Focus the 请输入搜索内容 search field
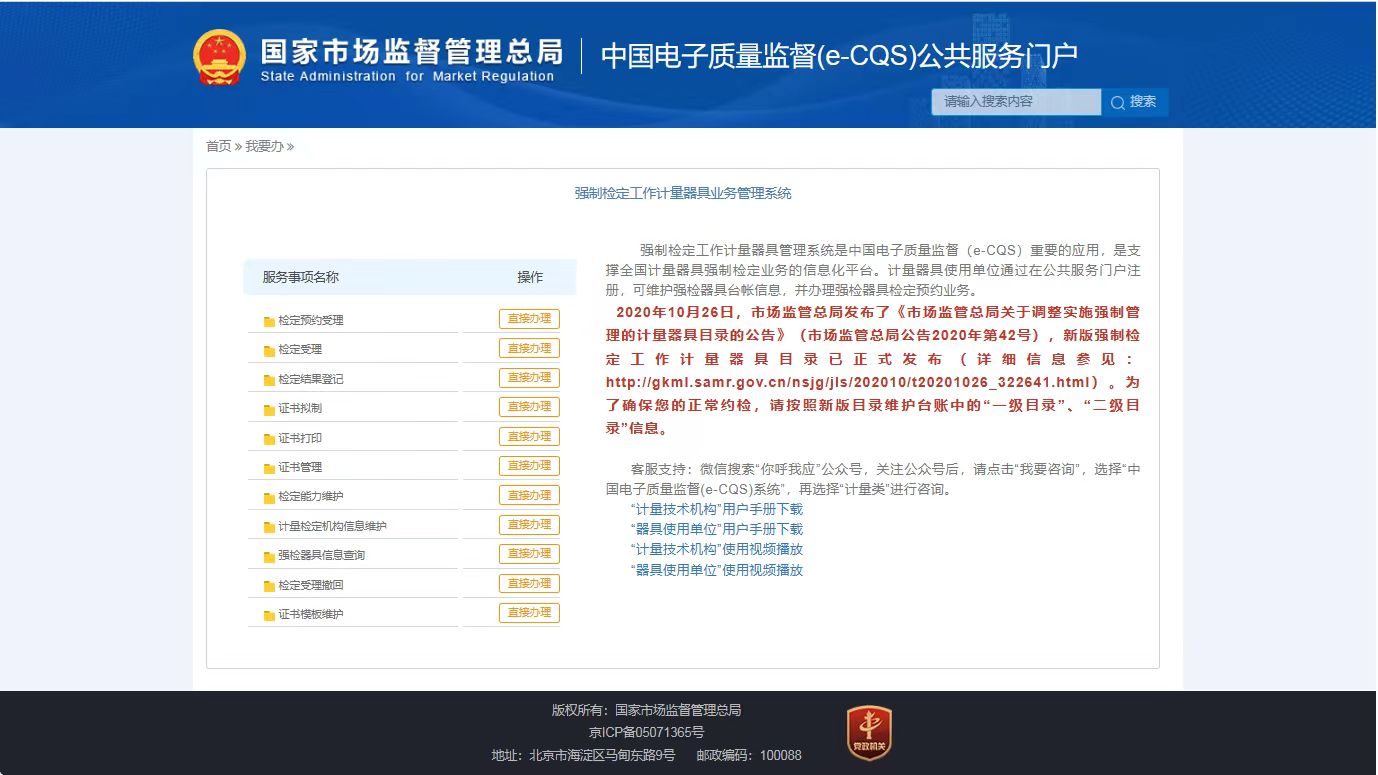 (1015, 102)
